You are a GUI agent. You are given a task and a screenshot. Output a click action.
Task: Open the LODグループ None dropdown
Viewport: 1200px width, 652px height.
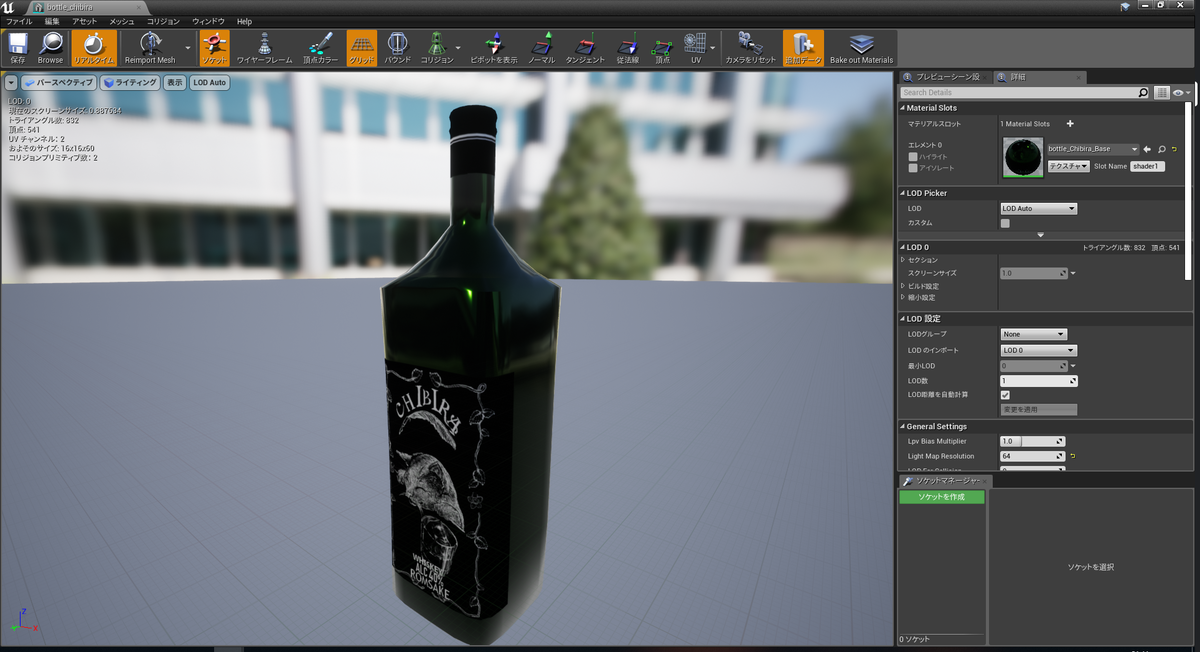tap(1034, 334)
